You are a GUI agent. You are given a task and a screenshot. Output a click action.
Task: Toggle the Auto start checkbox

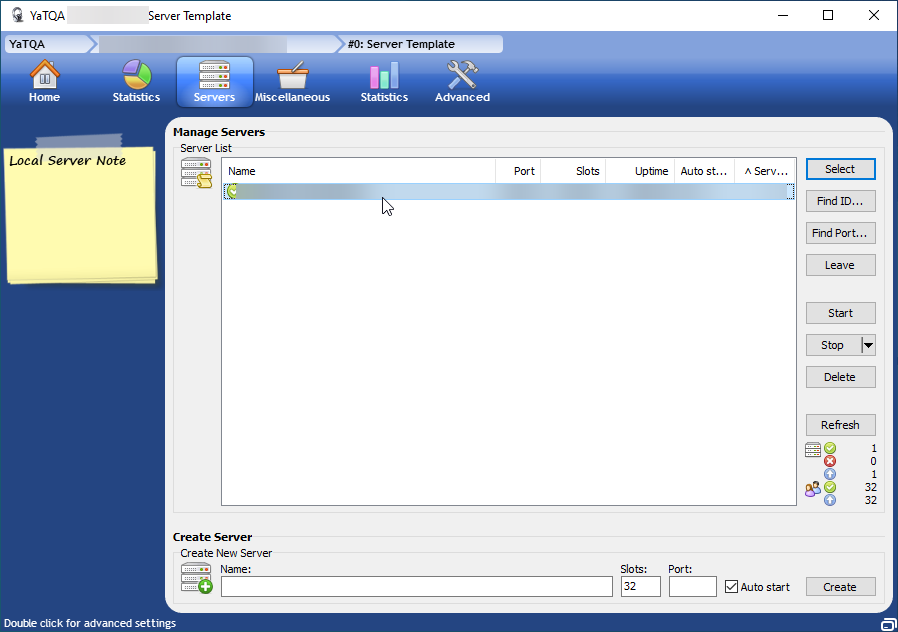(732, 587)
